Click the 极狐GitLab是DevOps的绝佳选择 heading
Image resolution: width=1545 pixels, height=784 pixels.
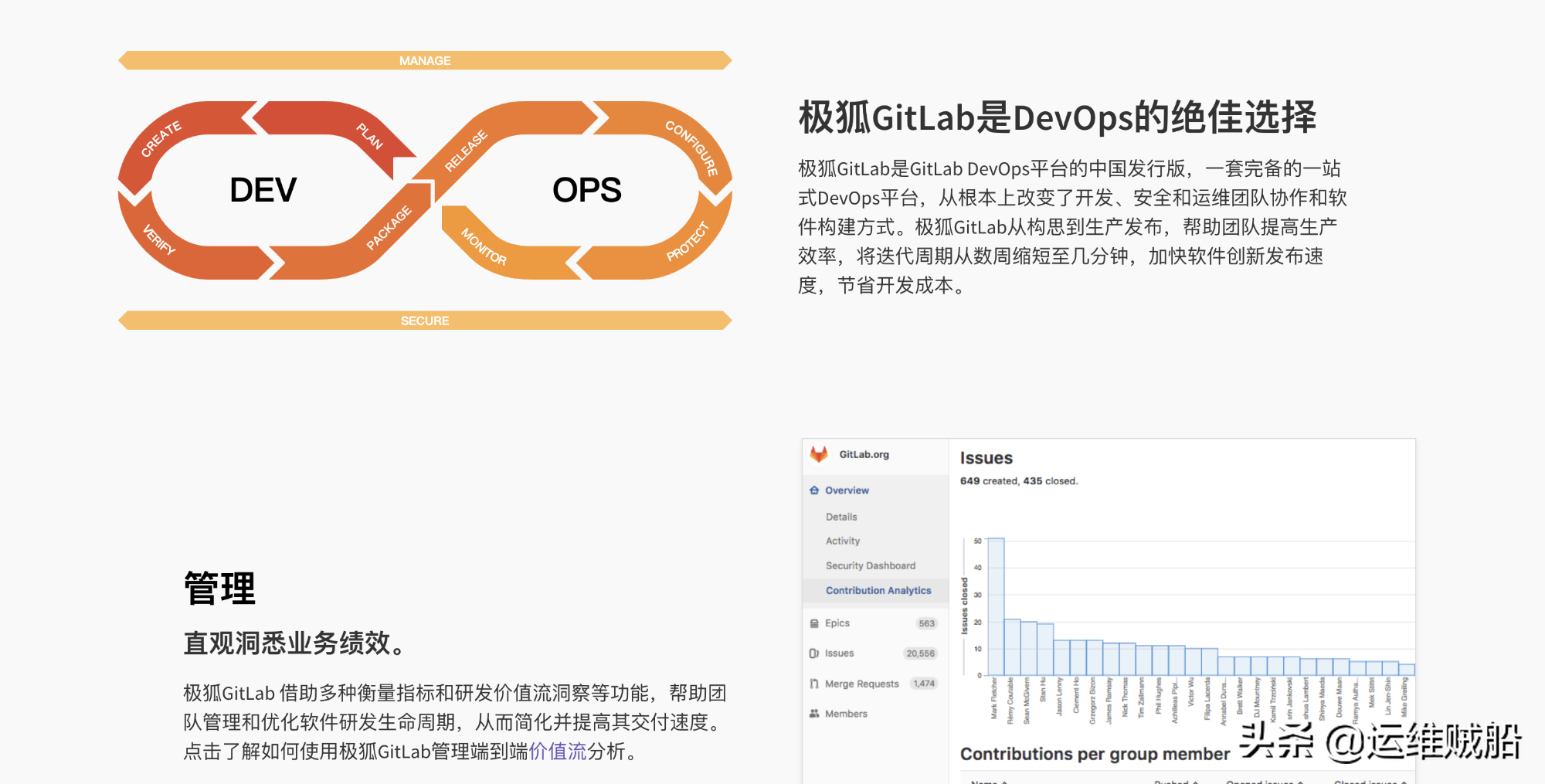(1058, 117)
